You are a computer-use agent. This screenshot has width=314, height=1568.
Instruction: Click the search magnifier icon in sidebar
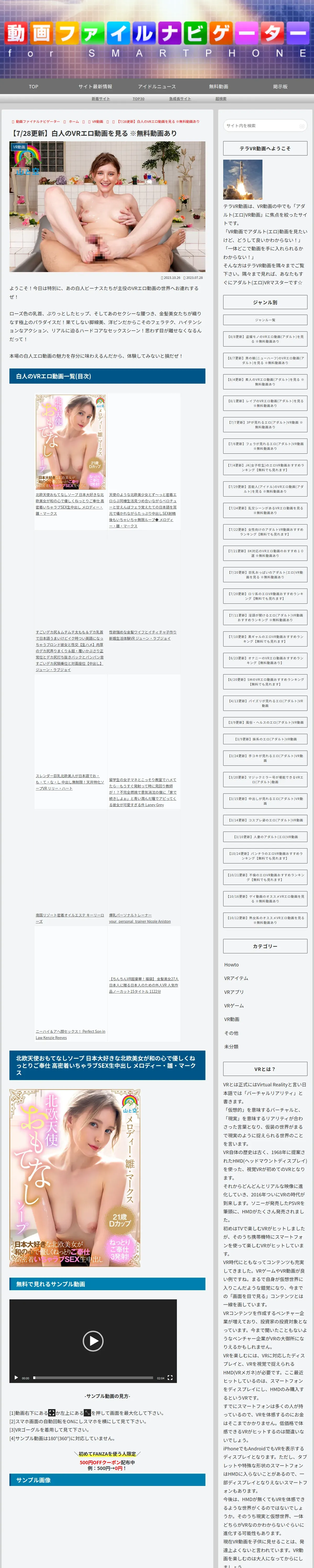point(301,125)
